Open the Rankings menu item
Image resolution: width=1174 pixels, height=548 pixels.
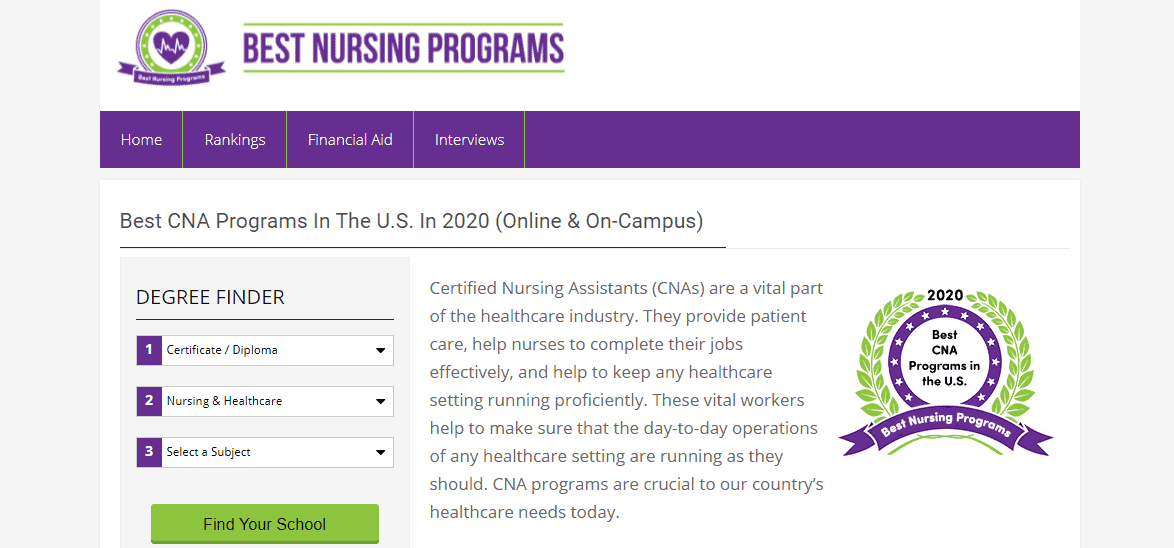pyautogui.click(x=235, y=140)
